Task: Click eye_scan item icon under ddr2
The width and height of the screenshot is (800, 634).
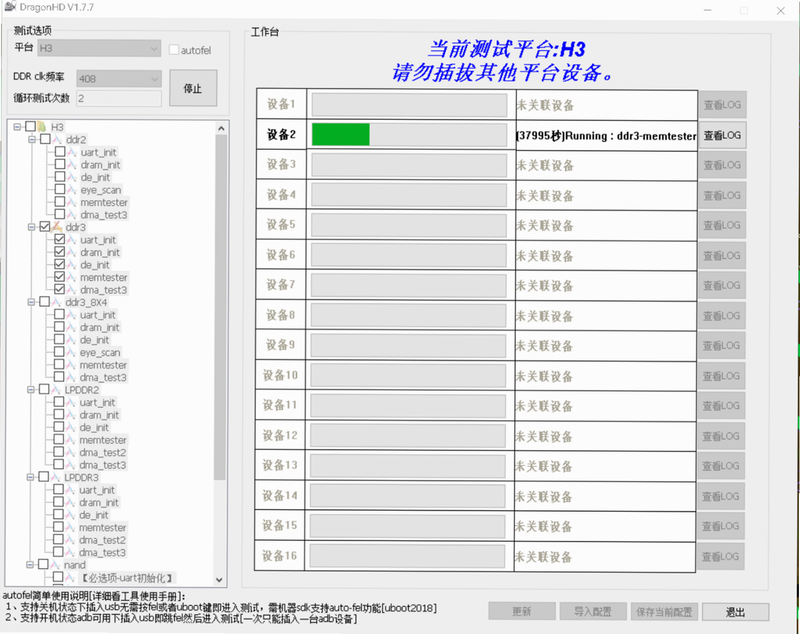Action: pyautogui.click(x=72, y=190)
